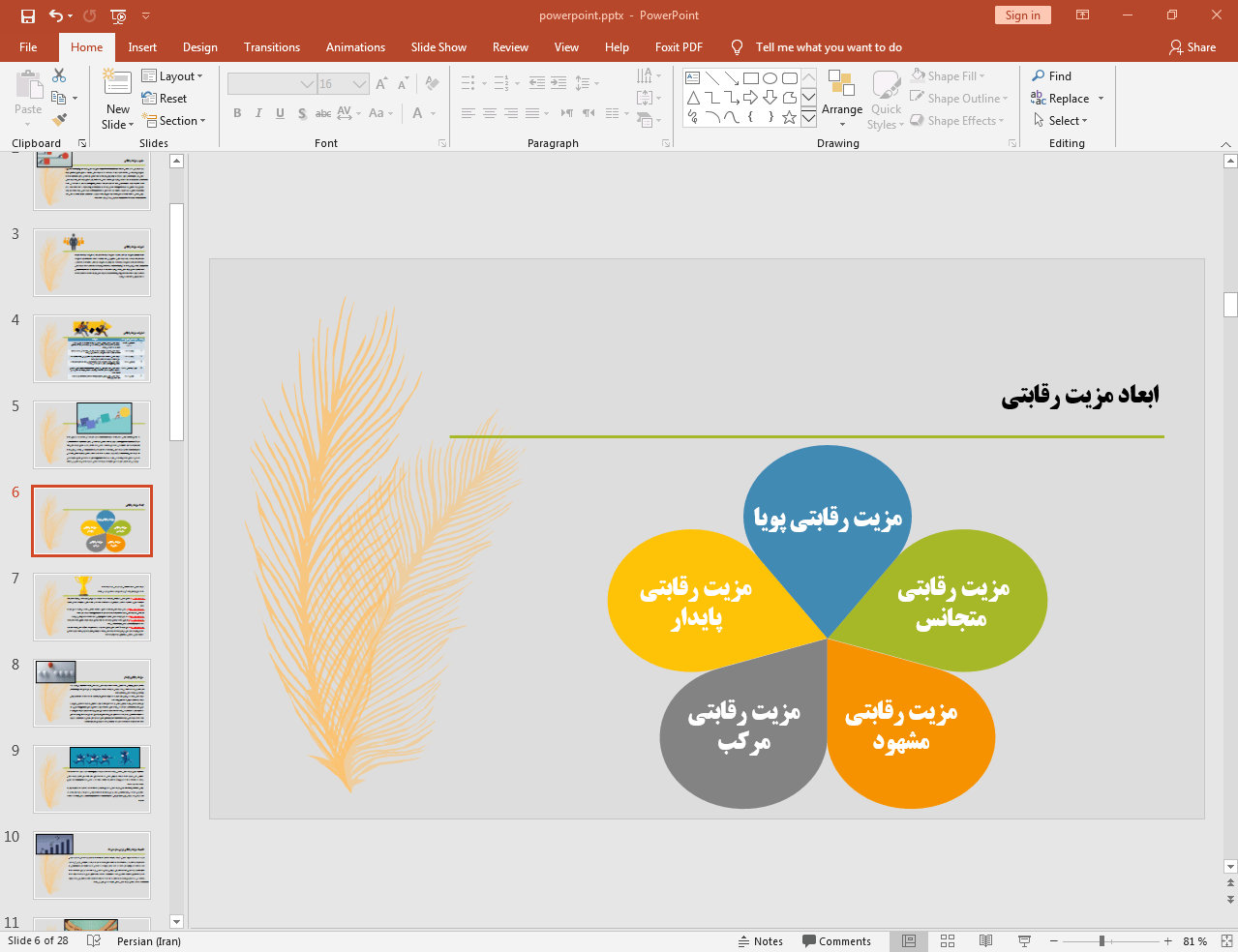Click the Replace button

point(1061,99)
